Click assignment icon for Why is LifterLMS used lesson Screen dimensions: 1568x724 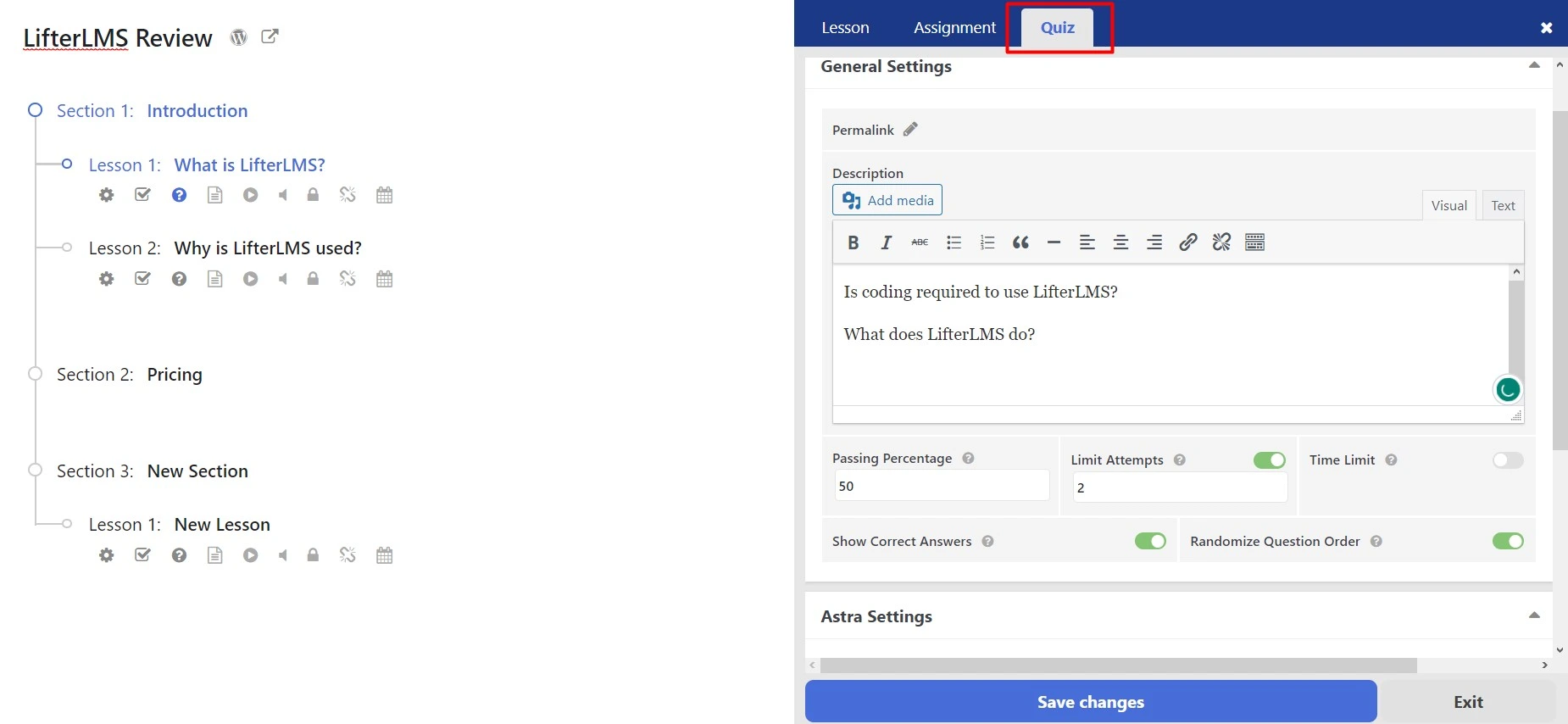point(142,279)
